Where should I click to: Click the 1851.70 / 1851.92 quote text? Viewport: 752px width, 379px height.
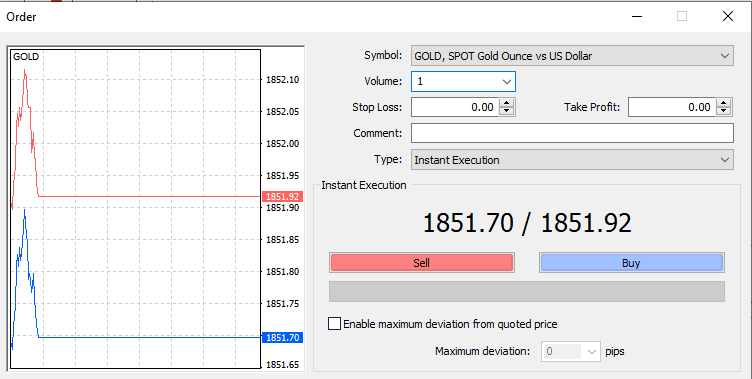coord(527,223)
